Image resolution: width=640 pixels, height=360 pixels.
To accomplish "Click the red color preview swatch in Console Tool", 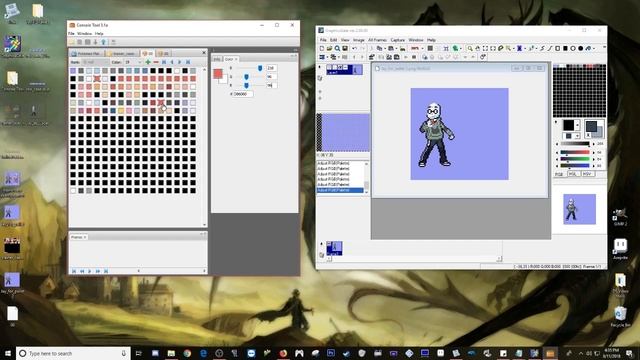I will click(x=218, y=73).
